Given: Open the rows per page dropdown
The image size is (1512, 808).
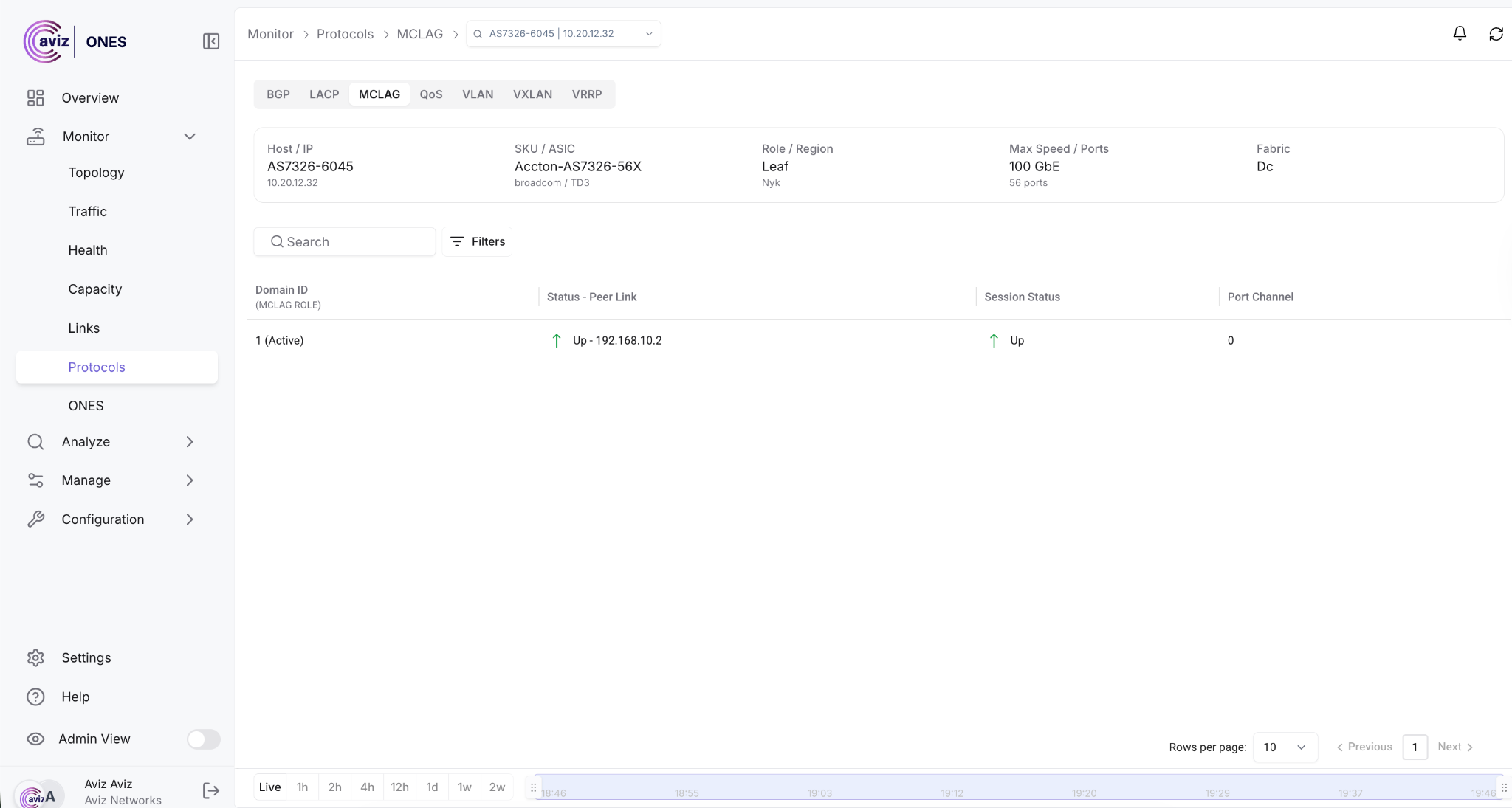Looking at the screenshot, I should coord(1285,747).
